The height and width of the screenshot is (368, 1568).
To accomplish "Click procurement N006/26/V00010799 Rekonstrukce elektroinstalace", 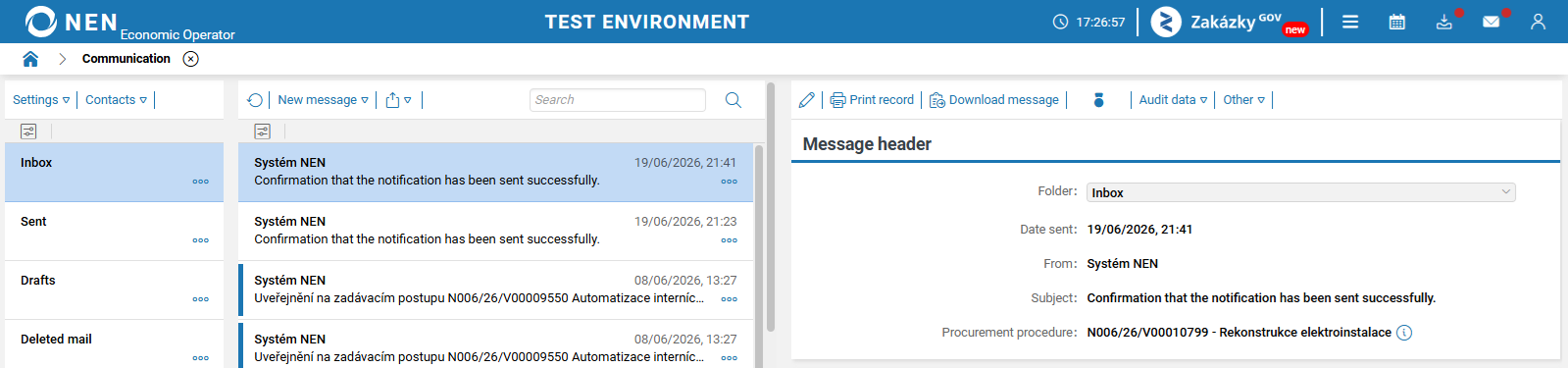I will point(1239,333).
